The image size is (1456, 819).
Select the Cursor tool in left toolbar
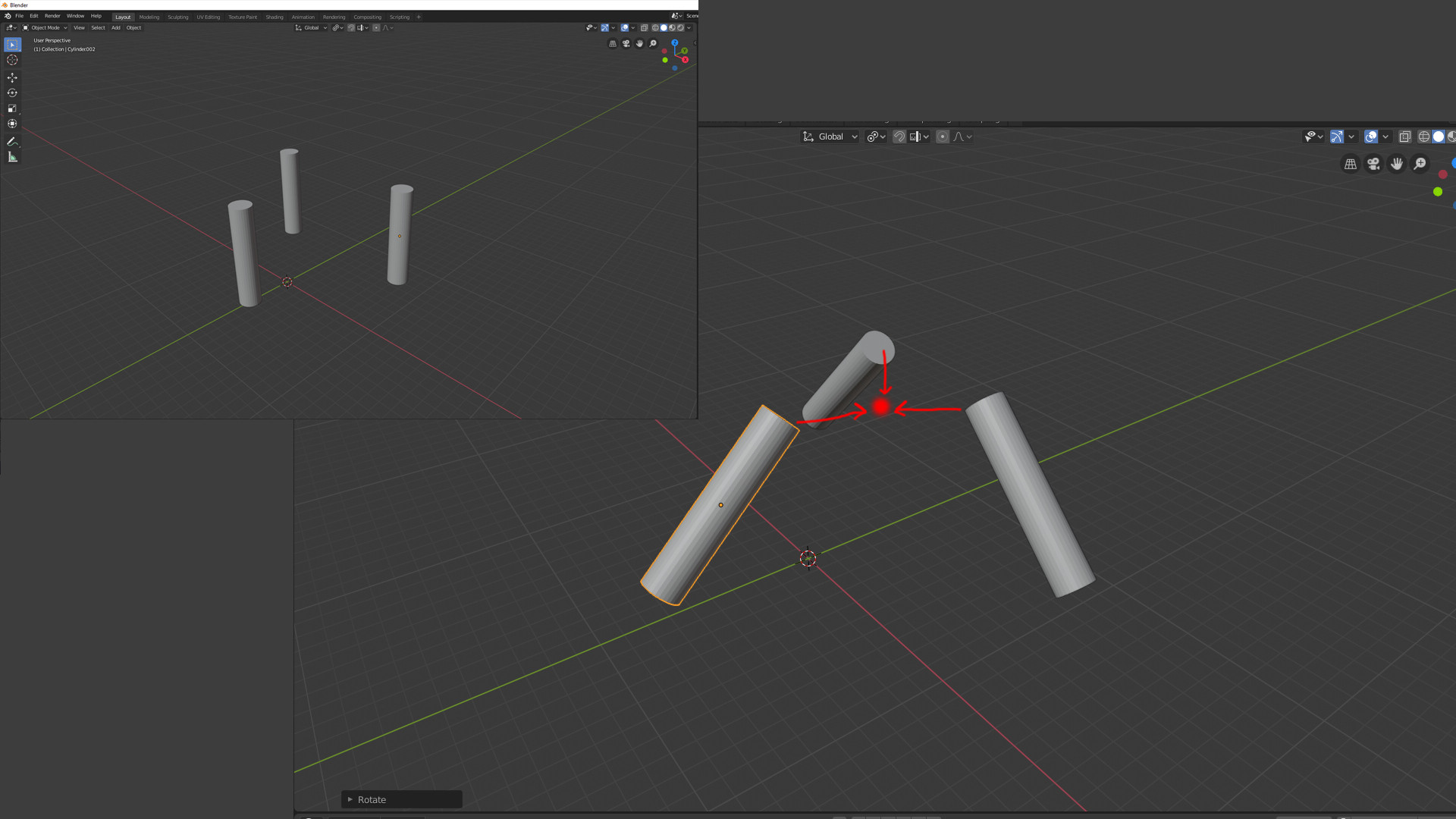coord(12,60)
